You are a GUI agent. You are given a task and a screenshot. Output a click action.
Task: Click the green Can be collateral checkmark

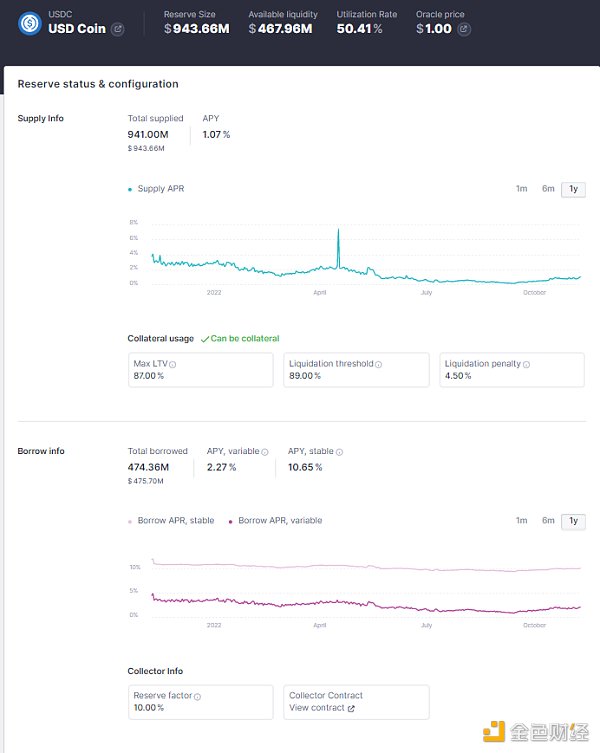click(205, 339)
